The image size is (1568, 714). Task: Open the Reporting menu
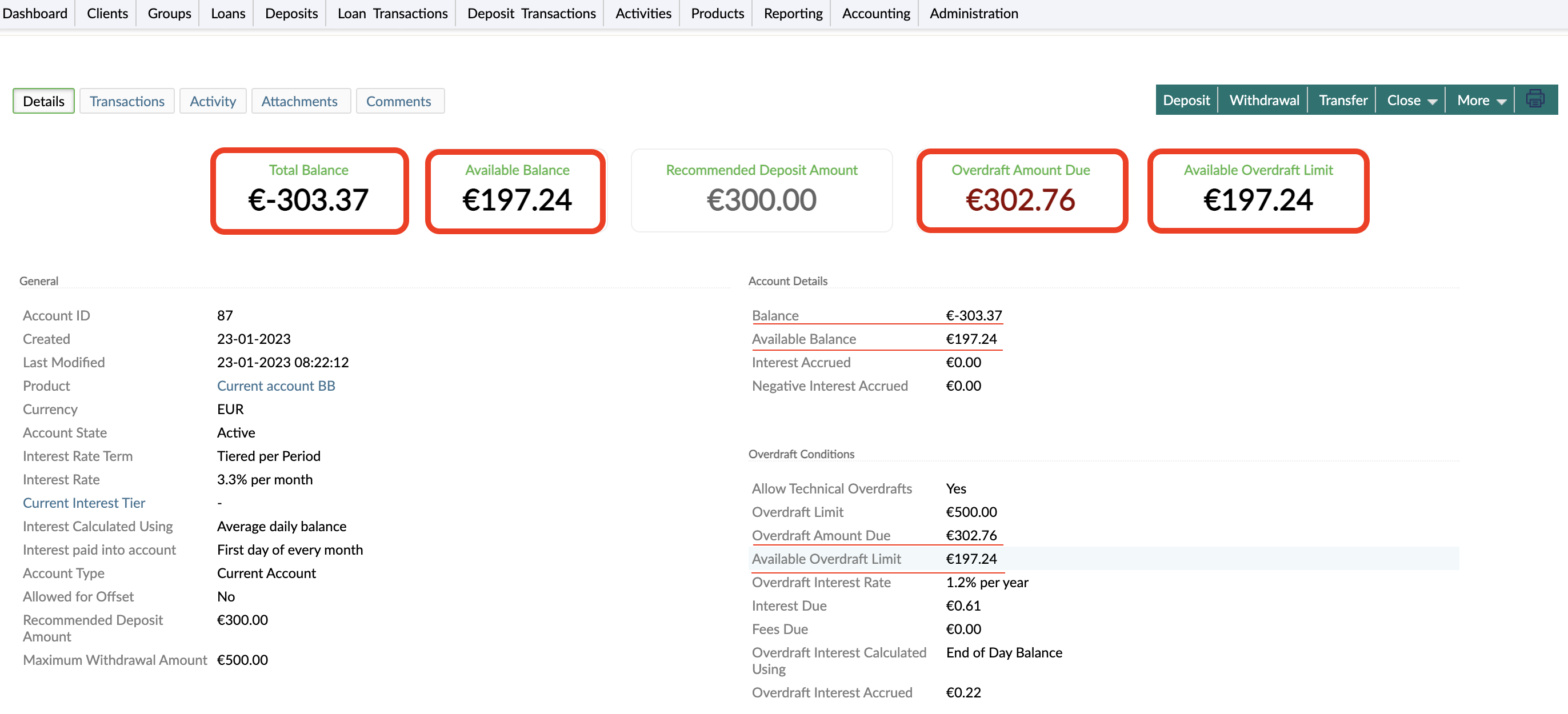click(x=792, y=13)
